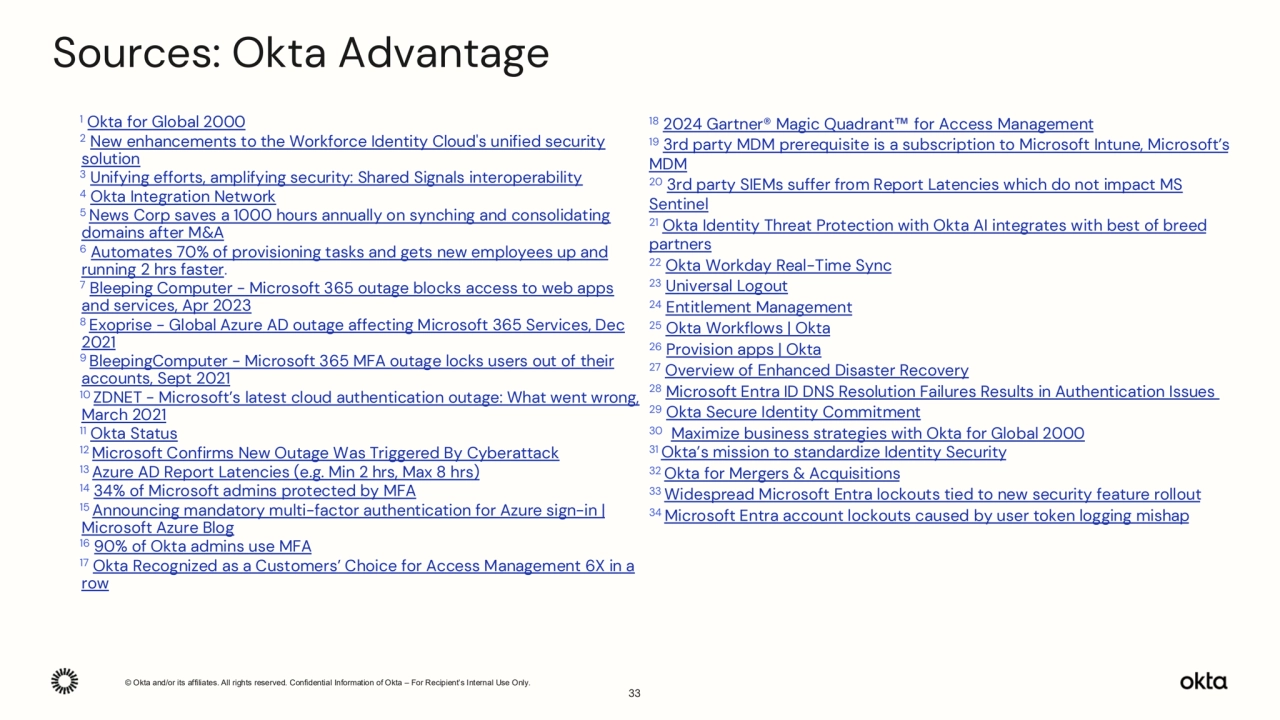Click the slide page number 33

(x=634, y=693)
